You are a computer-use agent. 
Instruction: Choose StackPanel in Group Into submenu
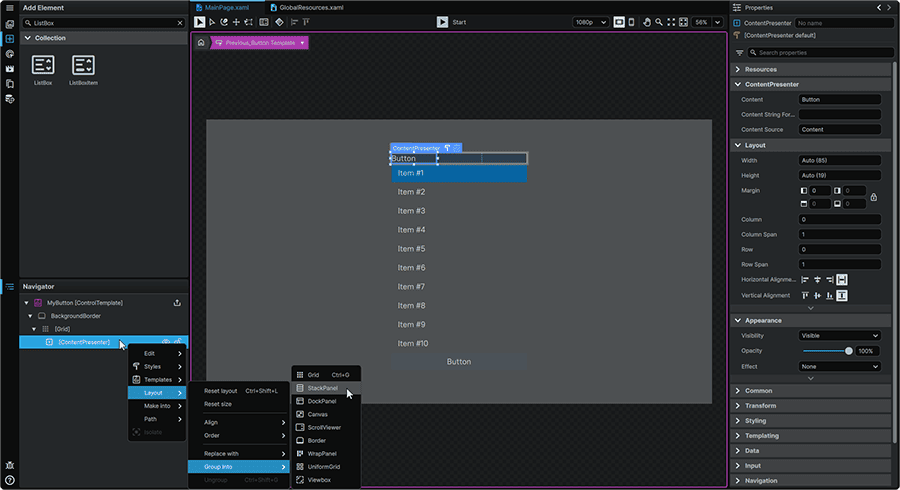tap(326, 388)
